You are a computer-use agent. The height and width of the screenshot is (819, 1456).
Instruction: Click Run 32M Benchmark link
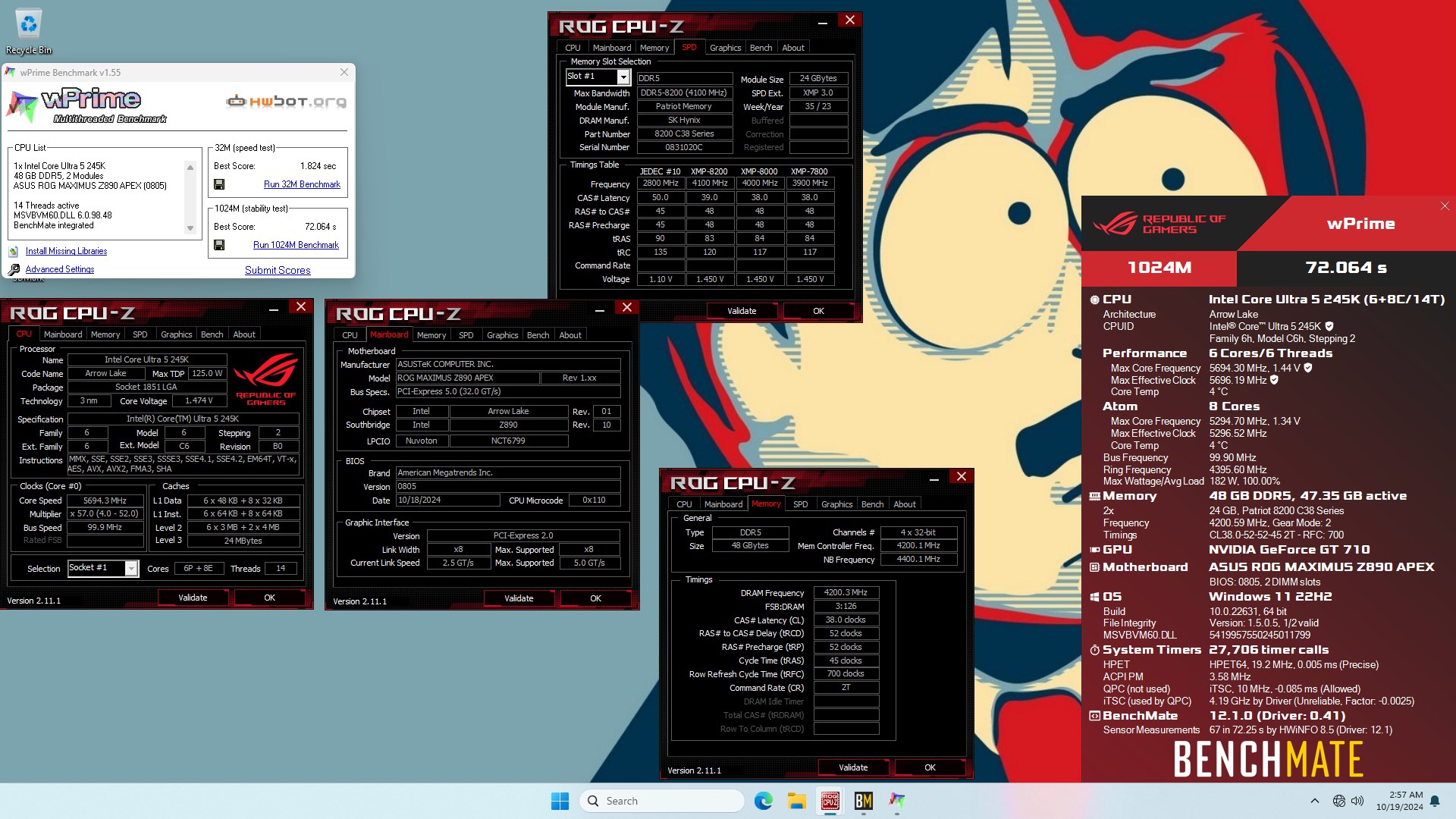point(302,184)
